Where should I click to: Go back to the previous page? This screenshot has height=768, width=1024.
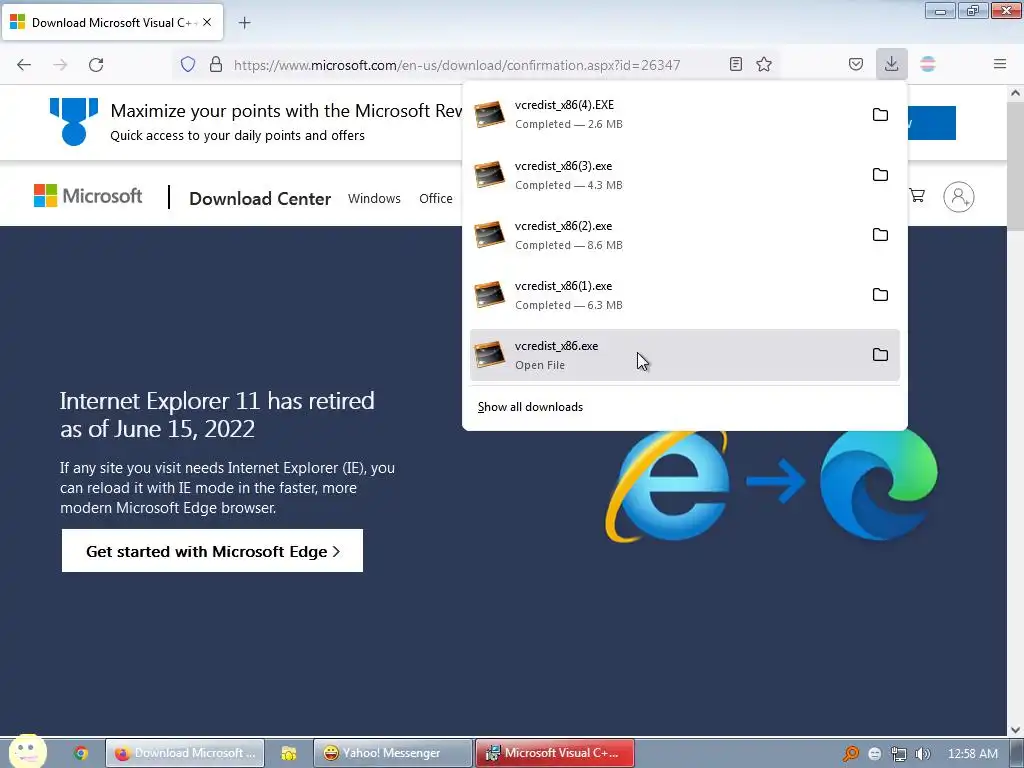click(x=24, y=65)
